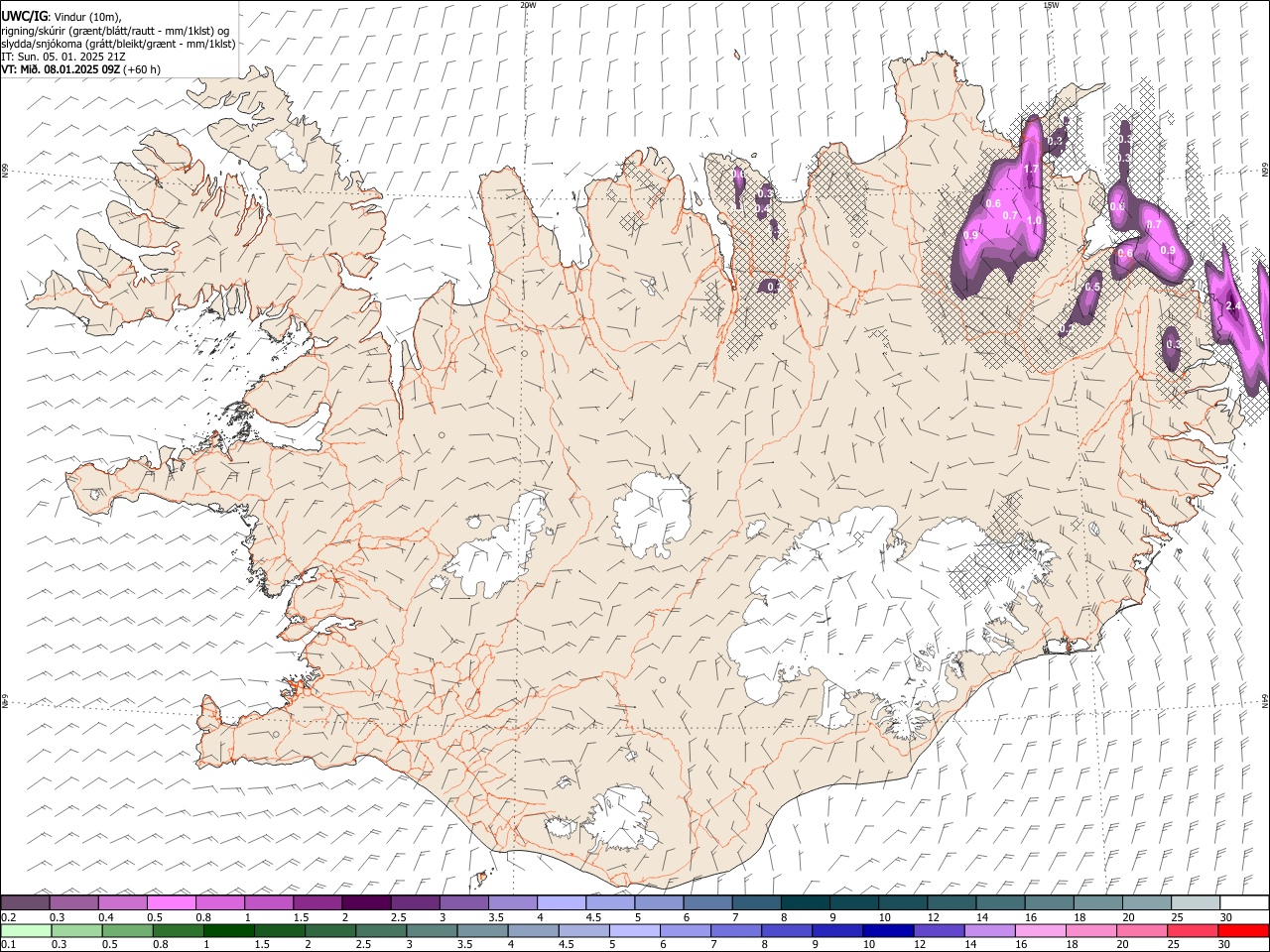Select the dark navy 10 mm rain legend swatch
The height and width of the screenshot is (952, 1270).
pyautogui.click(x=886, y=930)
